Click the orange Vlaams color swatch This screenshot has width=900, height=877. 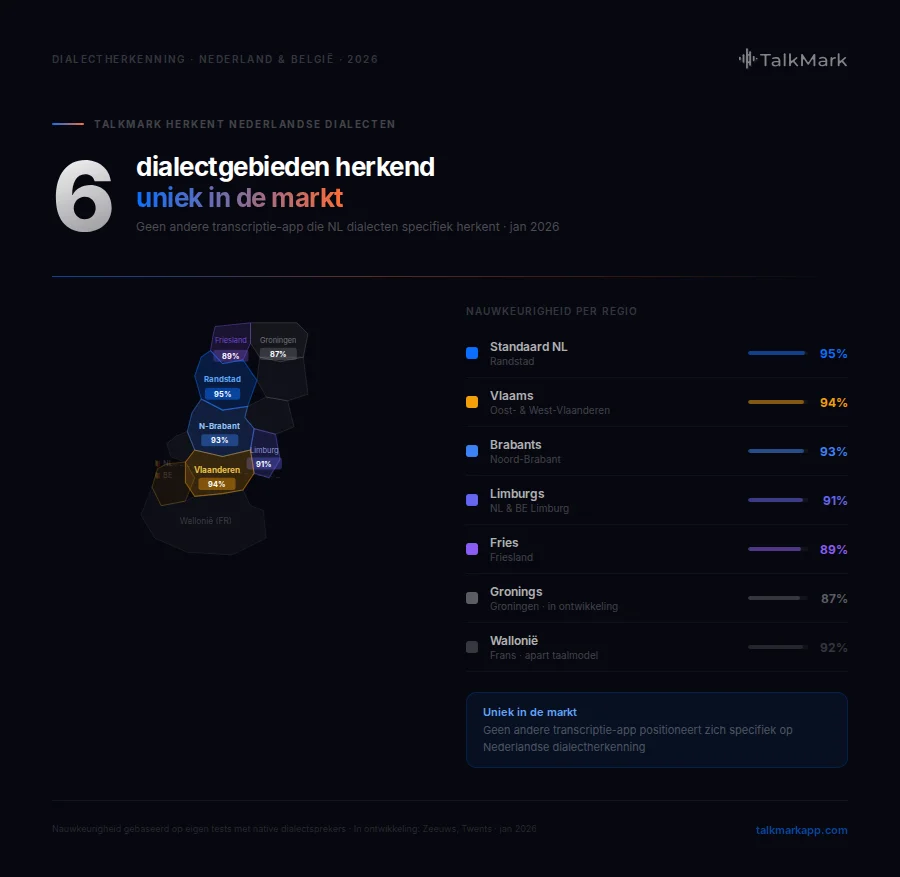(x=472, y=402)
